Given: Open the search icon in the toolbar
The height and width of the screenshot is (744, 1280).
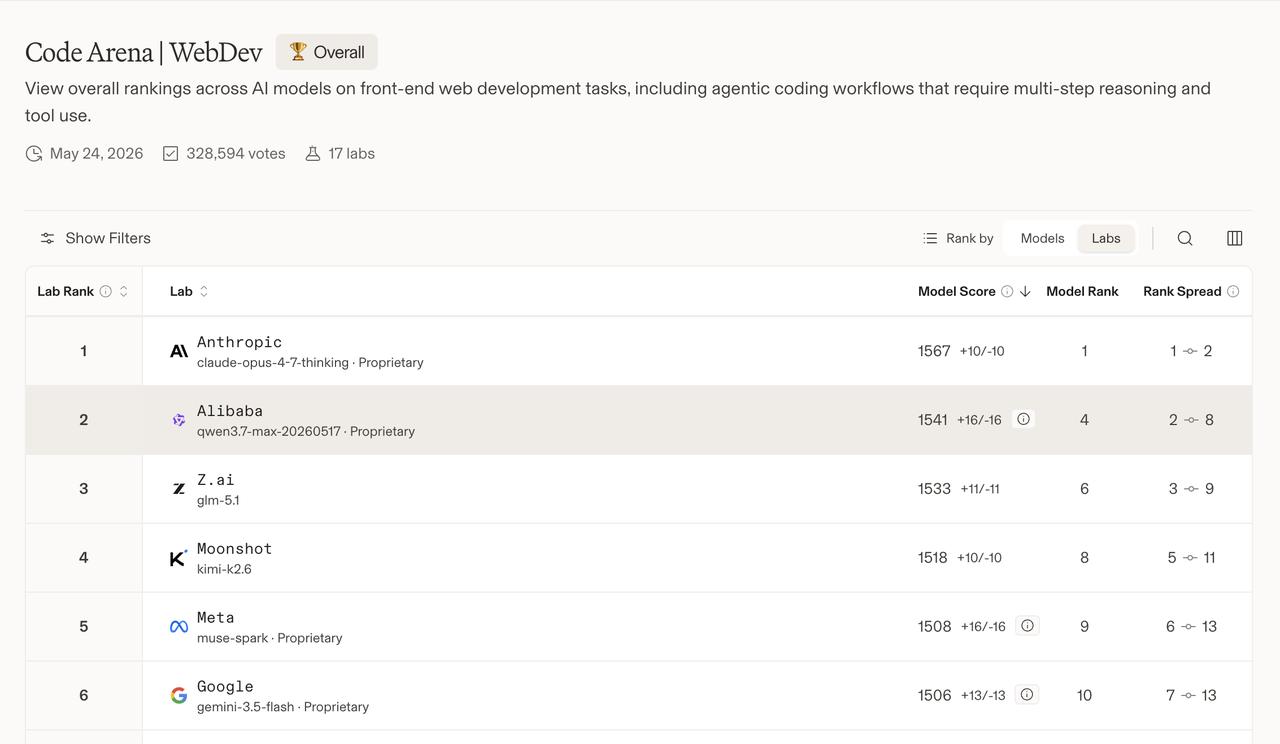Looking at the screenshot, I should click(x=1185, y=238).
